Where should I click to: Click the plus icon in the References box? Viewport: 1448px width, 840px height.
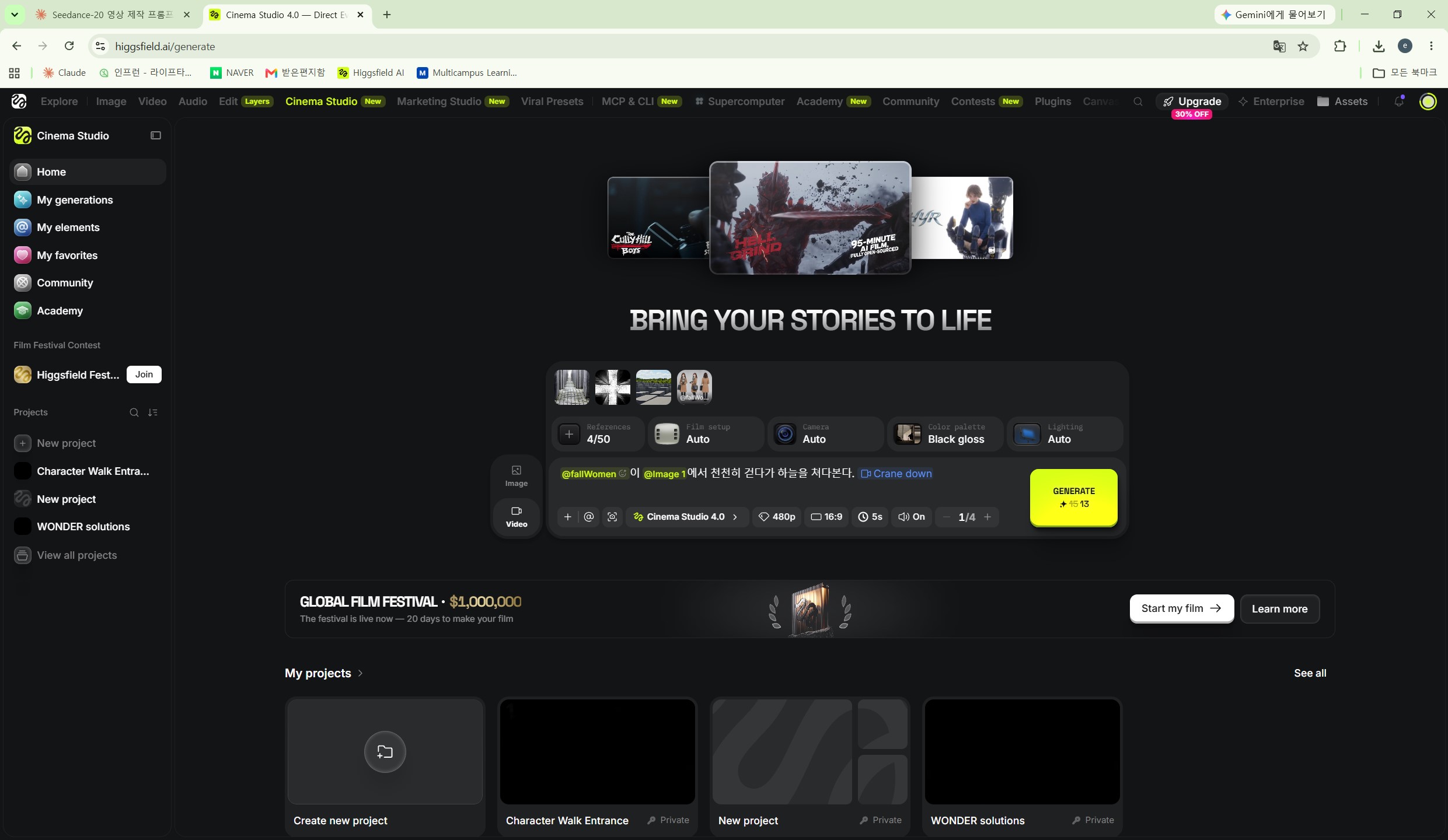569,433
